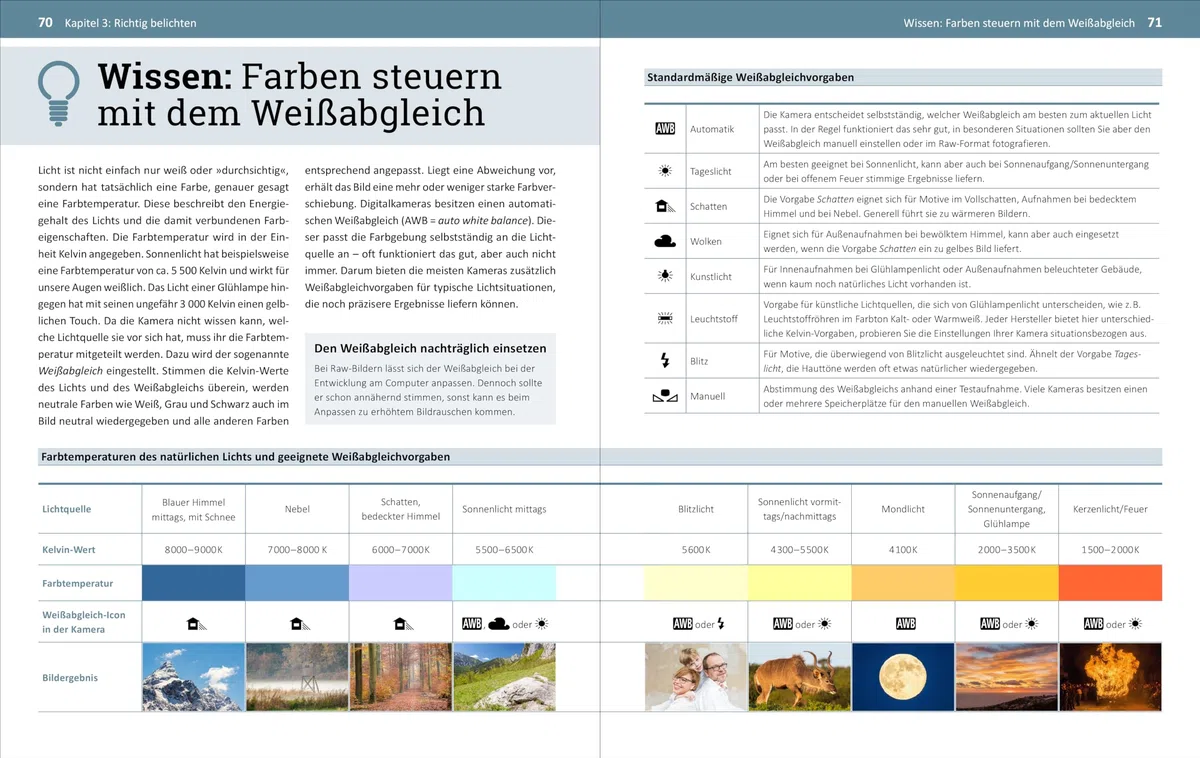Viewport: 1200px width, 758px height.
Task: Click cloud icon in Sonnenlicht mittags column
Action: 498,624
